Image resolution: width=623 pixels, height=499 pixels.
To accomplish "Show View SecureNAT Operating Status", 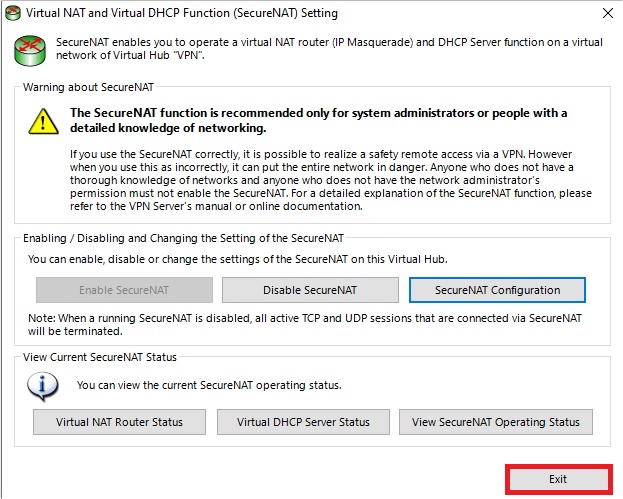I will click(496, 422).
